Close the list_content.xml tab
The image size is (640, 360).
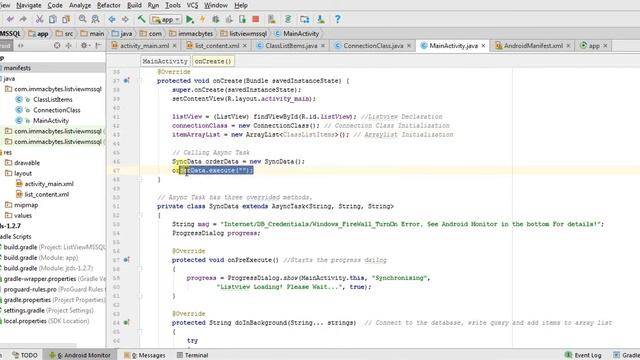pyautogui.click(x=245, y=46)
